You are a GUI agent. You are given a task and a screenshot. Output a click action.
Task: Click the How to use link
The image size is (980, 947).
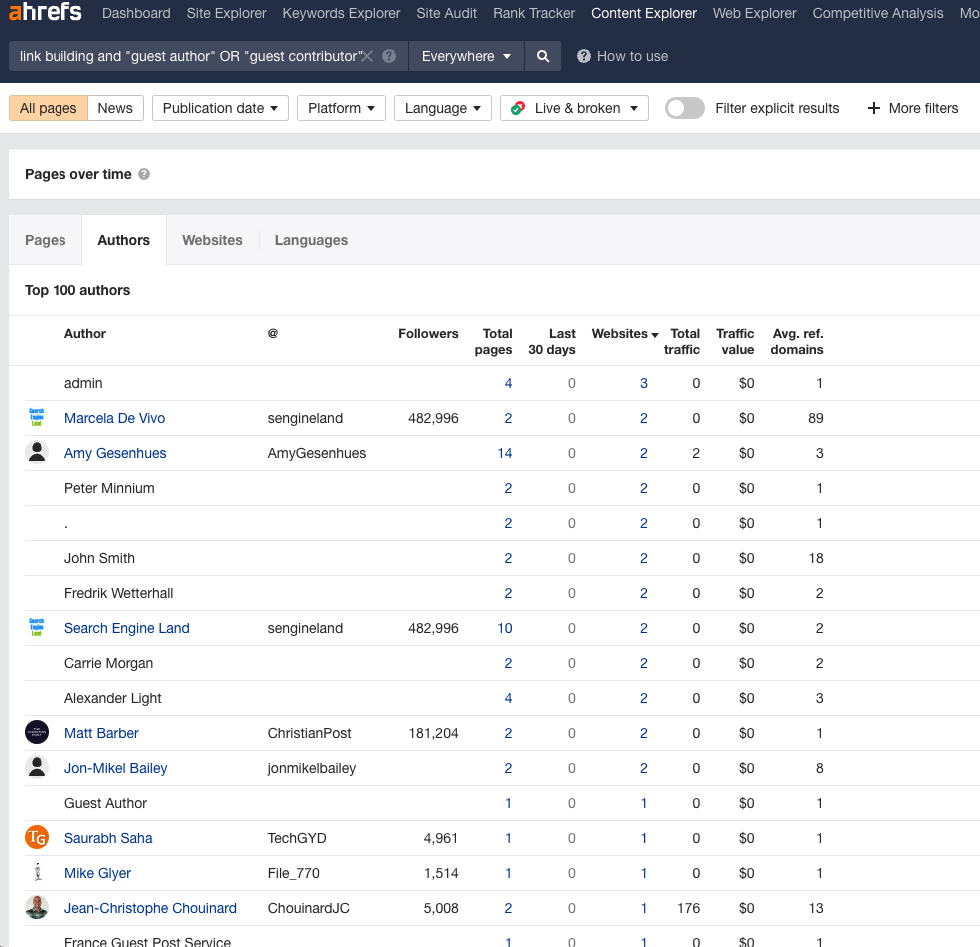tap(632, 56)
